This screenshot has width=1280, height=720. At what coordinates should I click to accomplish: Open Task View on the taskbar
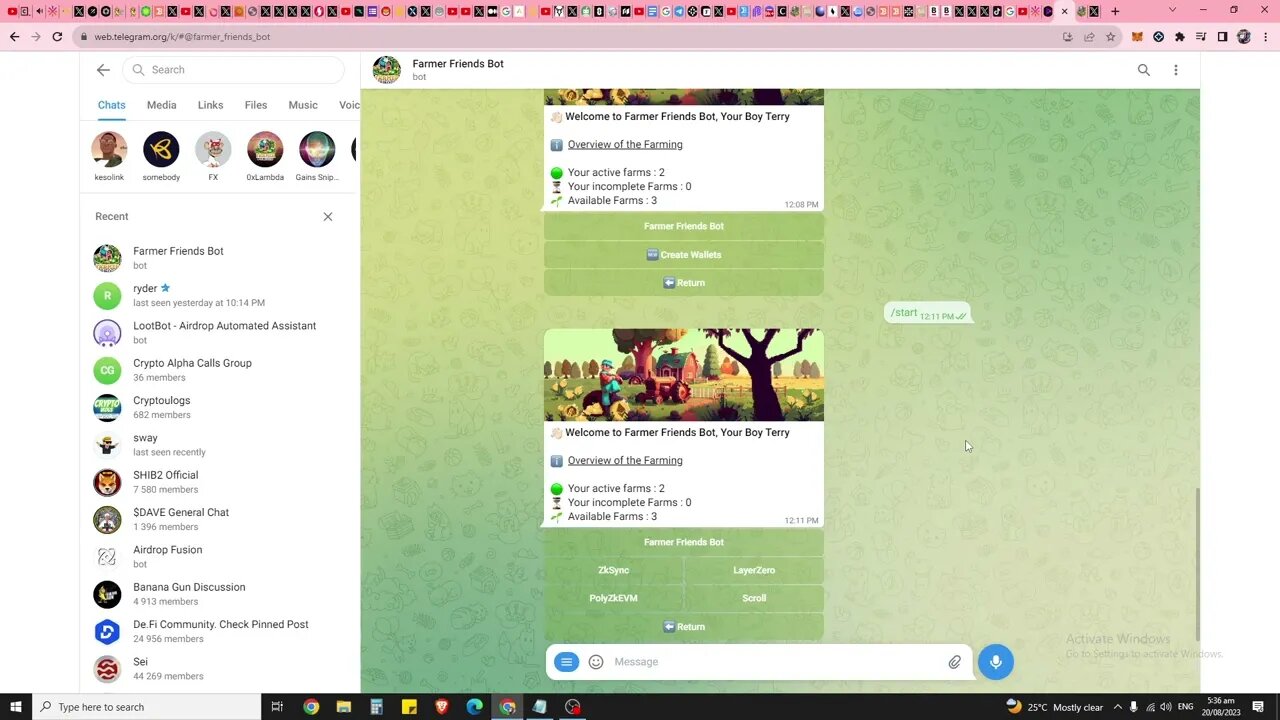pyautogui.click(x=277, y=707)
